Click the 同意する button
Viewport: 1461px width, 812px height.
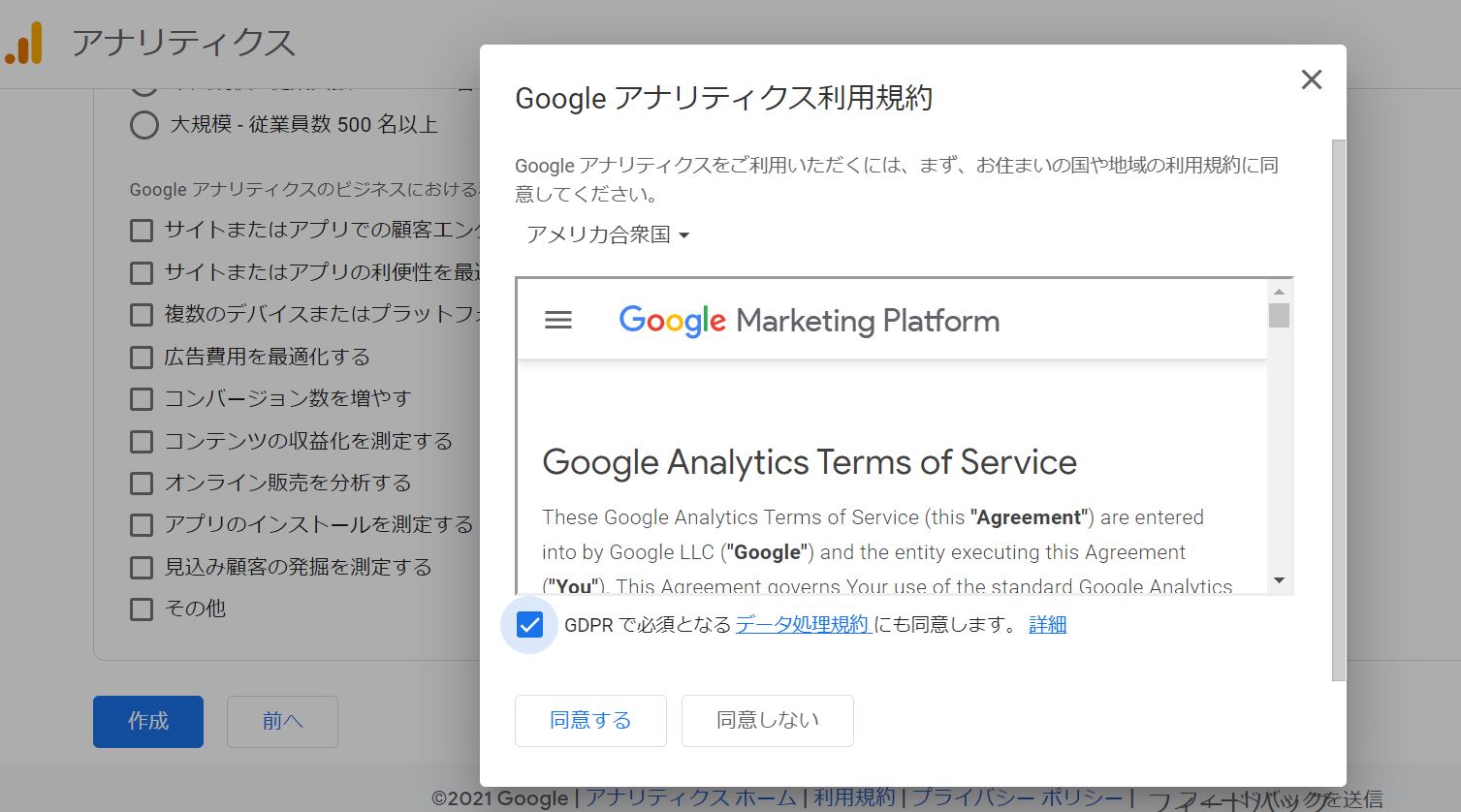(590, 720)
